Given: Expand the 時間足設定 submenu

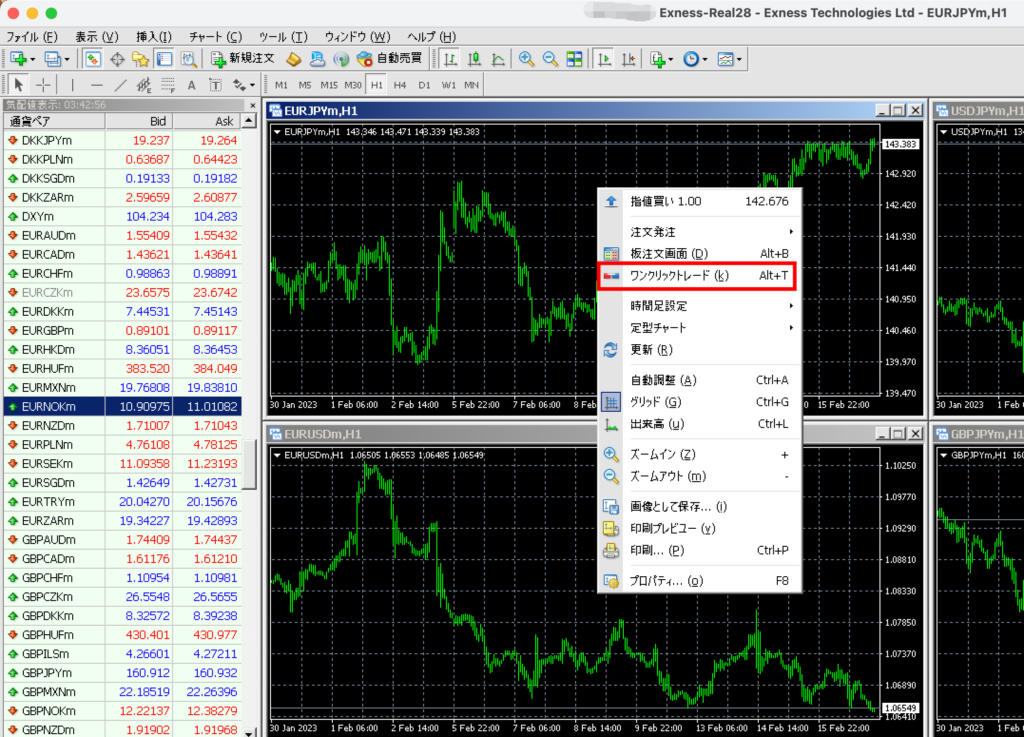Looking at the screenshot, I should [x=699, y=306].
